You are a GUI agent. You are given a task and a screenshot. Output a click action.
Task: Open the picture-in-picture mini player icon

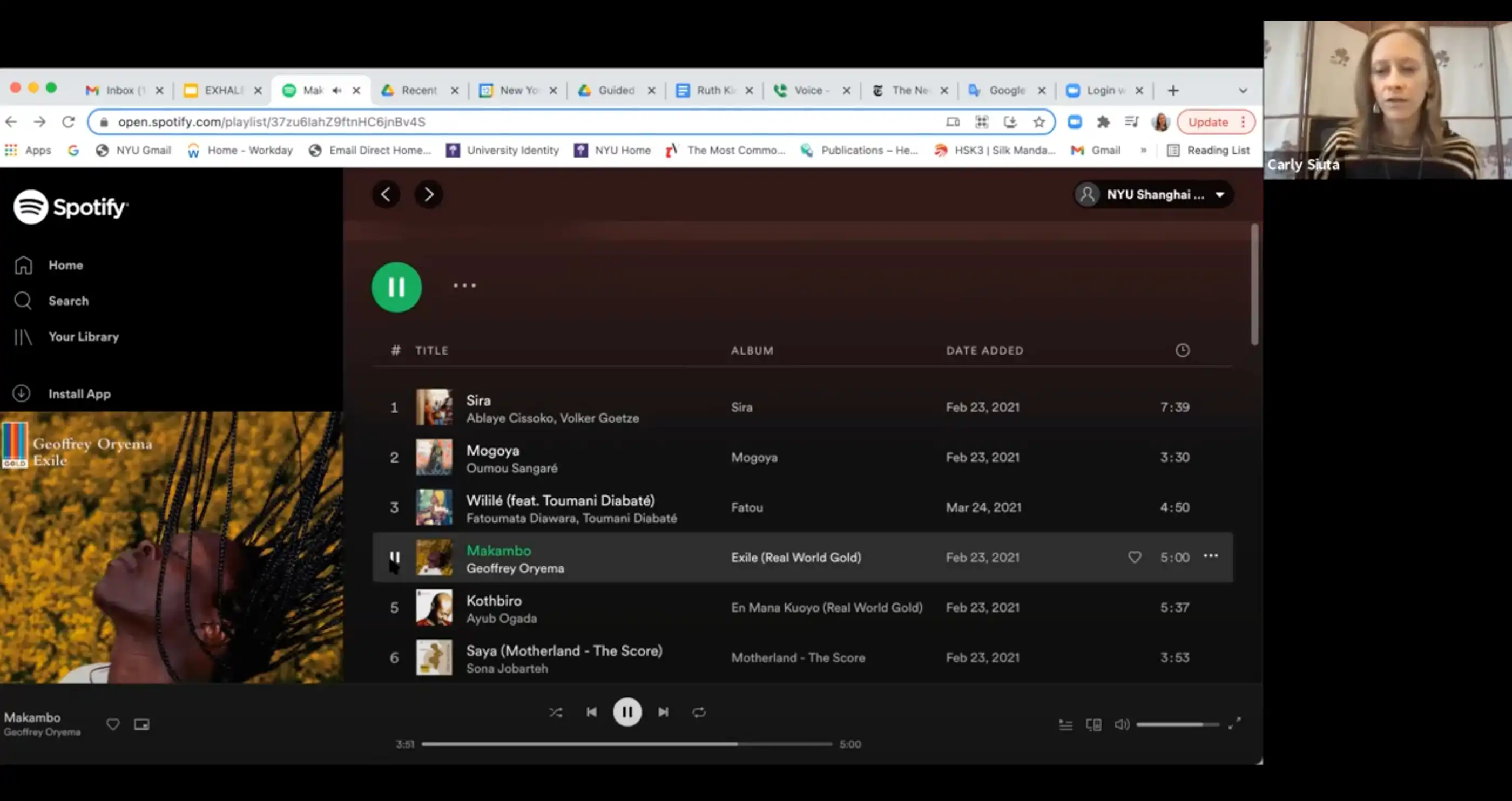(141, 725)
